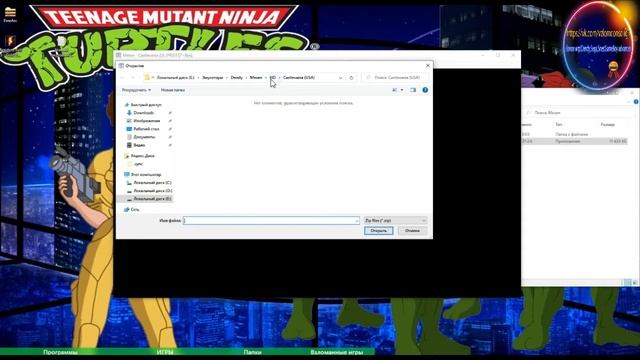Open the view options dropdown arrow
The width and height of the screenshot is (640, 360).
[402, 90]
